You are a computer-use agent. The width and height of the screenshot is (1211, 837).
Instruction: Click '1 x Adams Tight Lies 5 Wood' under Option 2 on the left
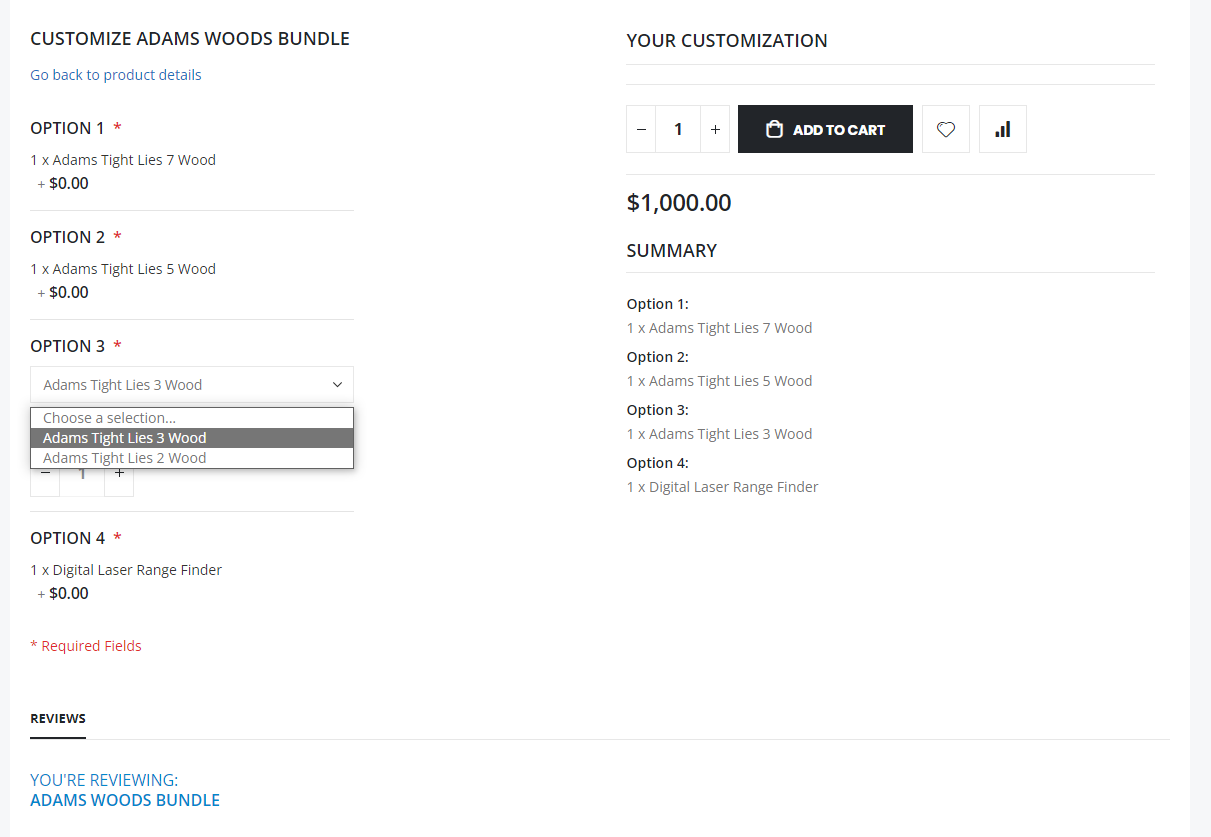(123, 269)
